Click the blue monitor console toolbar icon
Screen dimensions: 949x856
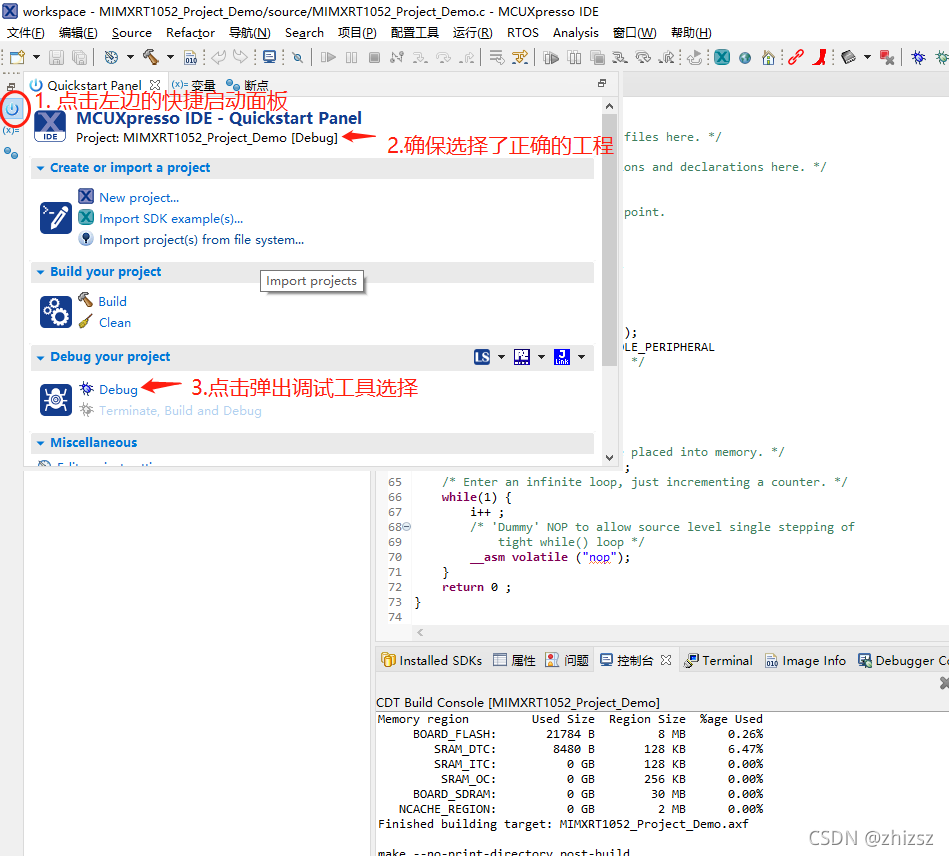pyautogui.click(x=270, y=57)
